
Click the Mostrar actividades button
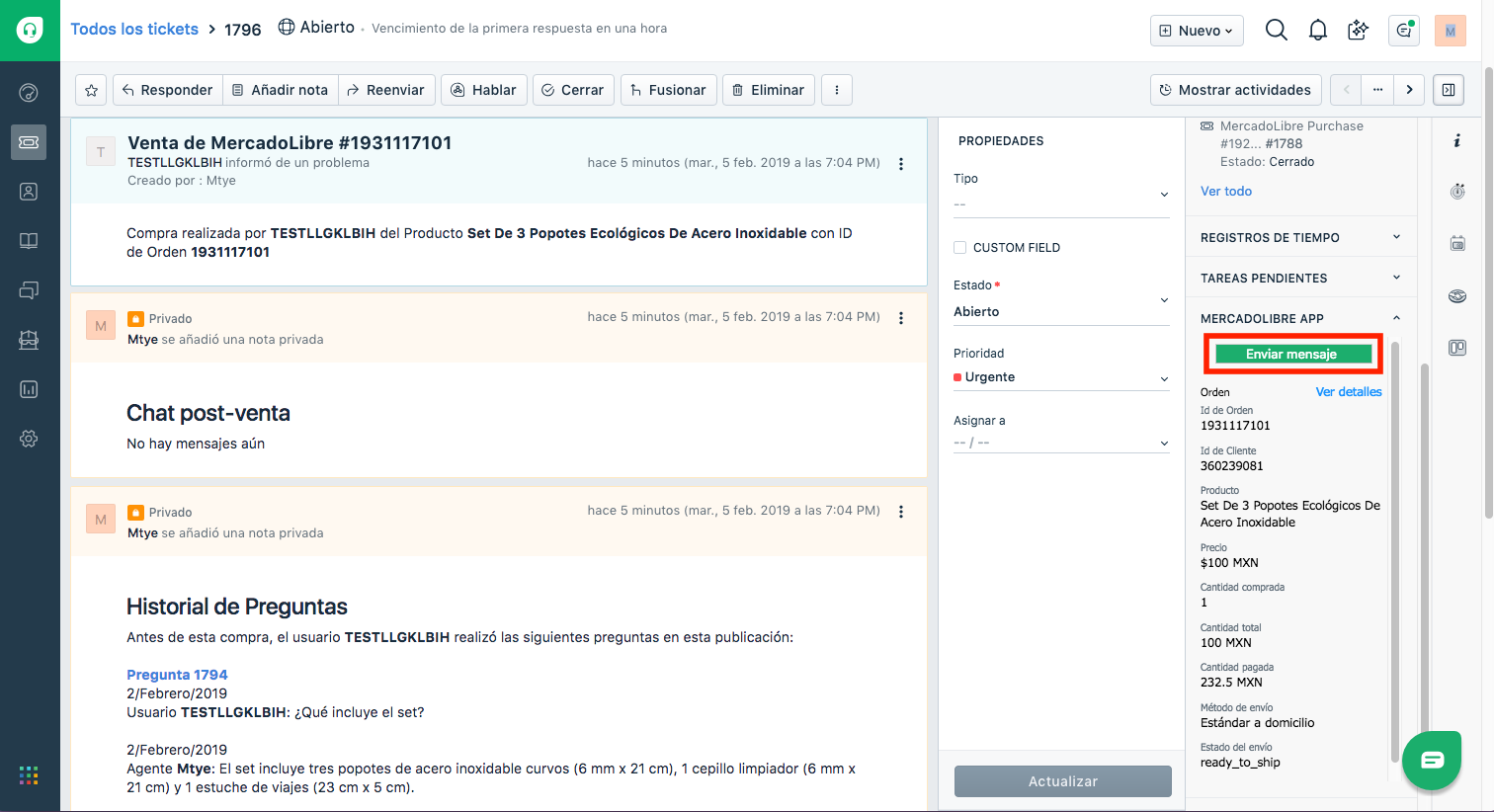click(x=1236, y=90)
